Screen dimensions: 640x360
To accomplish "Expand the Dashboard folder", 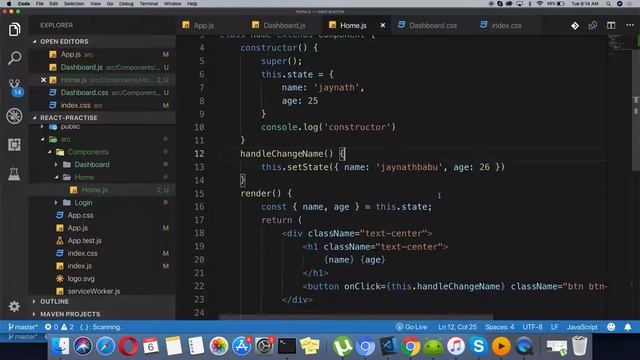I will 91,164.
